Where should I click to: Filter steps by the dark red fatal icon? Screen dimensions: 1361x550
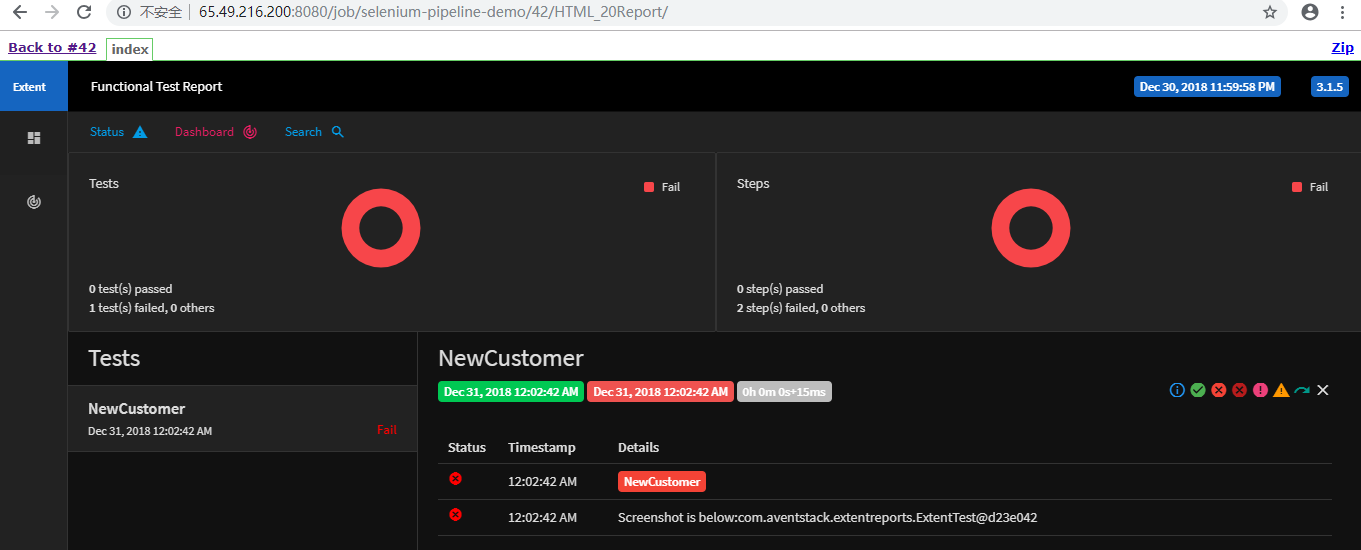pos(1240,390)
